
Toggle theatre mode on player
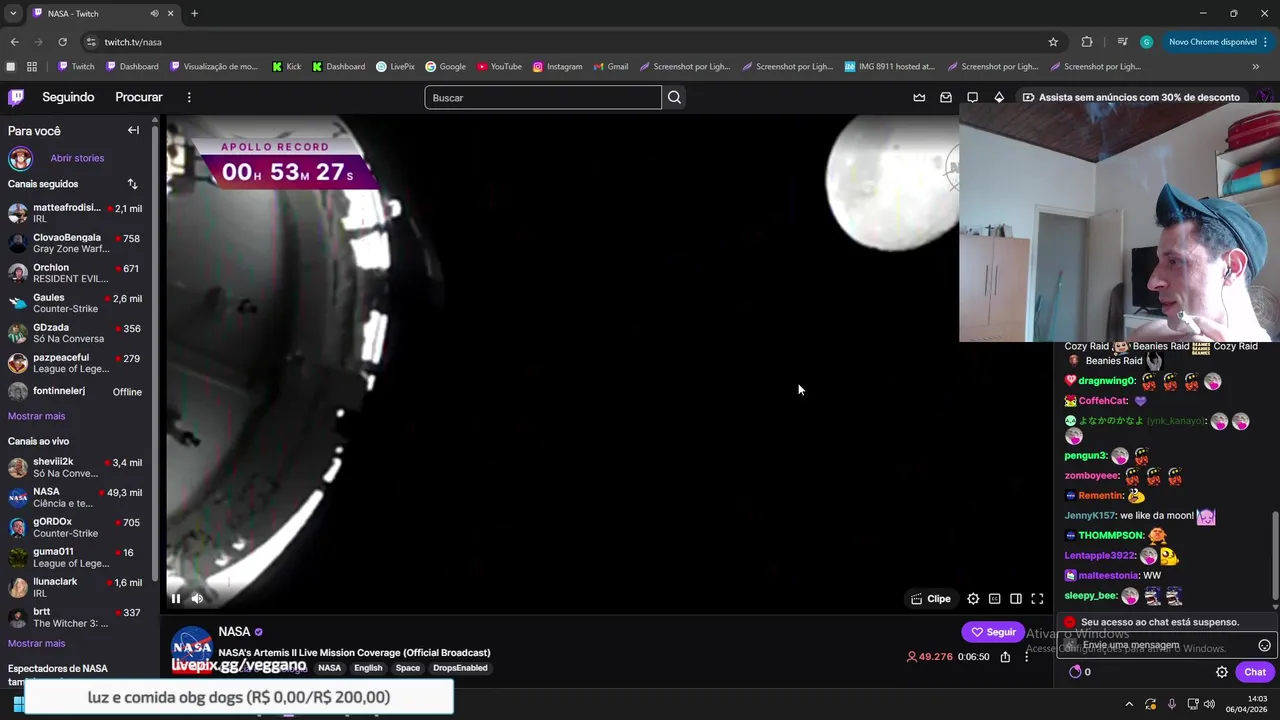pos(1016,598)
